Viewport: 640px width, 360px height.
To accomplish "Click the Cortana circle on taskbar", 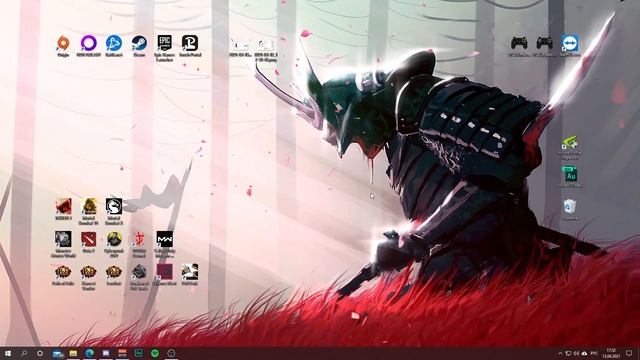I will pyautogui.click(x=40, y=353).
